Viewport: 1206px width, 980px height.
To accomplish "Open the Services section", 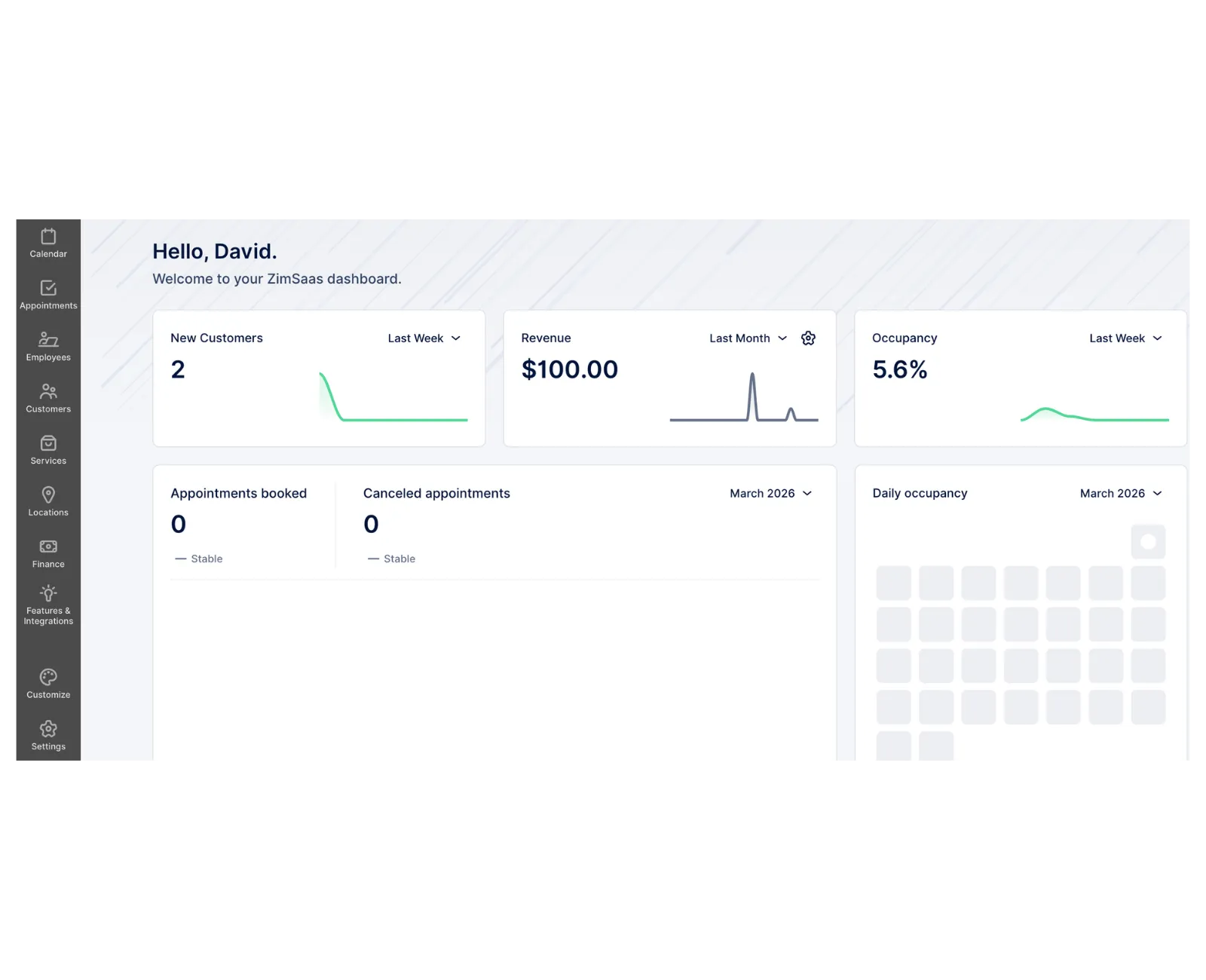I will (x=47, y=449).
